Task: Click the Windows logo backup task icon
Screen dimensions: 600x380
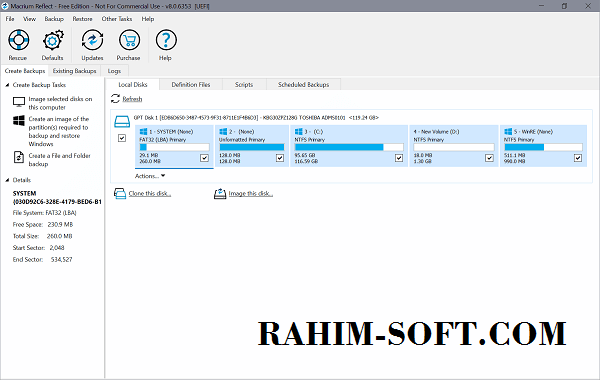Action: [19, 121]
